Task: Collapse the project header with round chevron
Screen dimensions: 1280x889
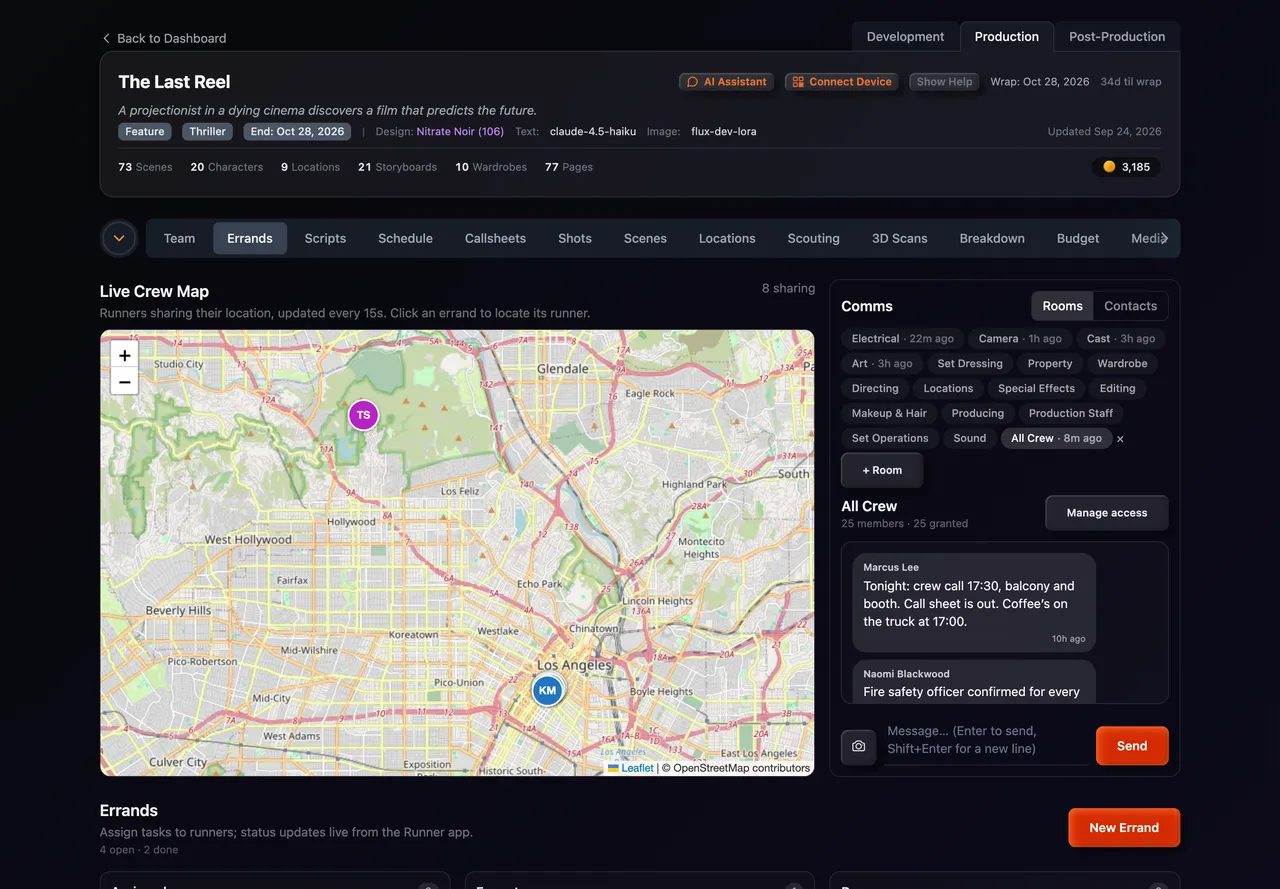Action: 119,238
